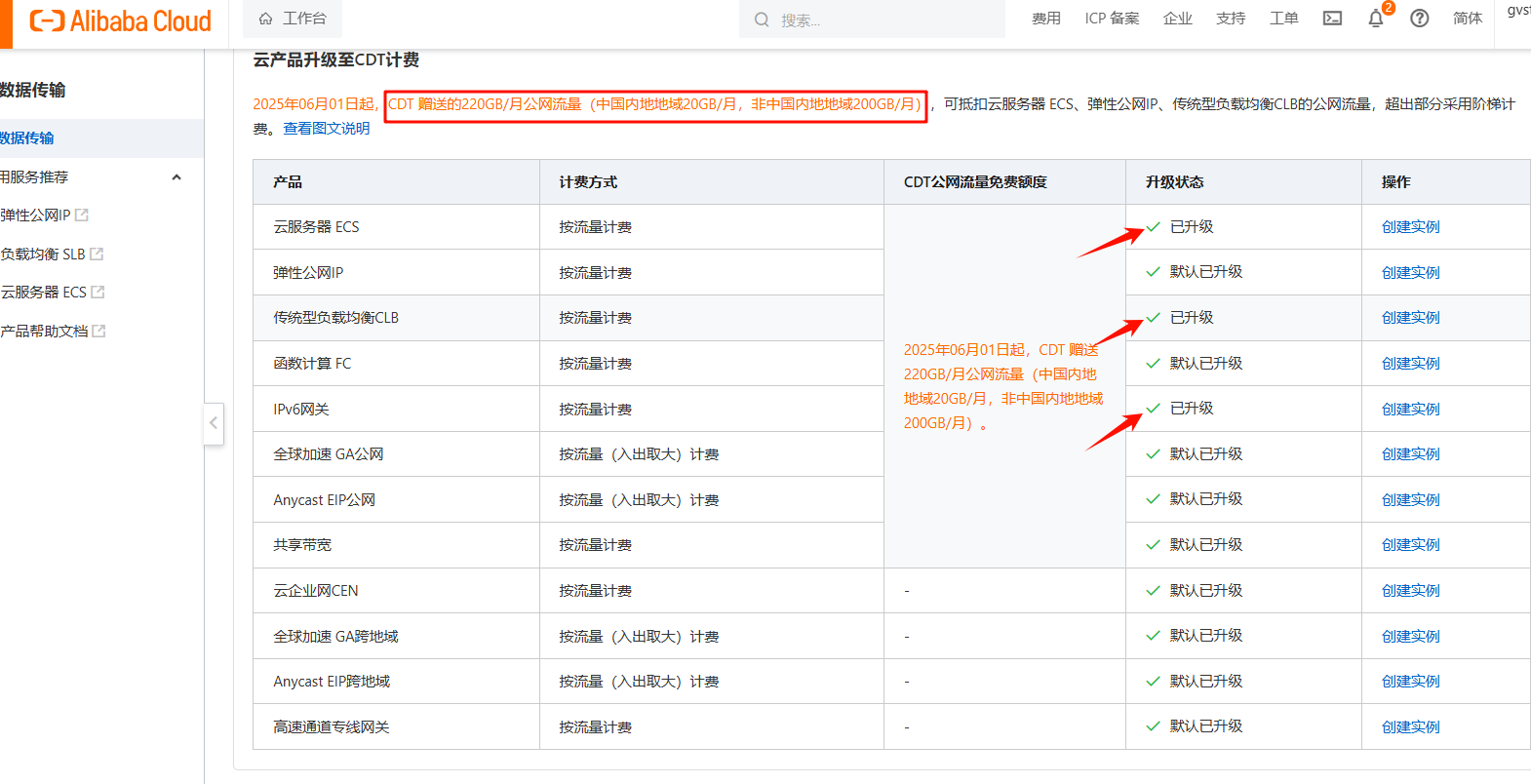Select the 传统型负载均衡CLB product cell
This screenshot has height=784, width=1531.
(396, 318)
